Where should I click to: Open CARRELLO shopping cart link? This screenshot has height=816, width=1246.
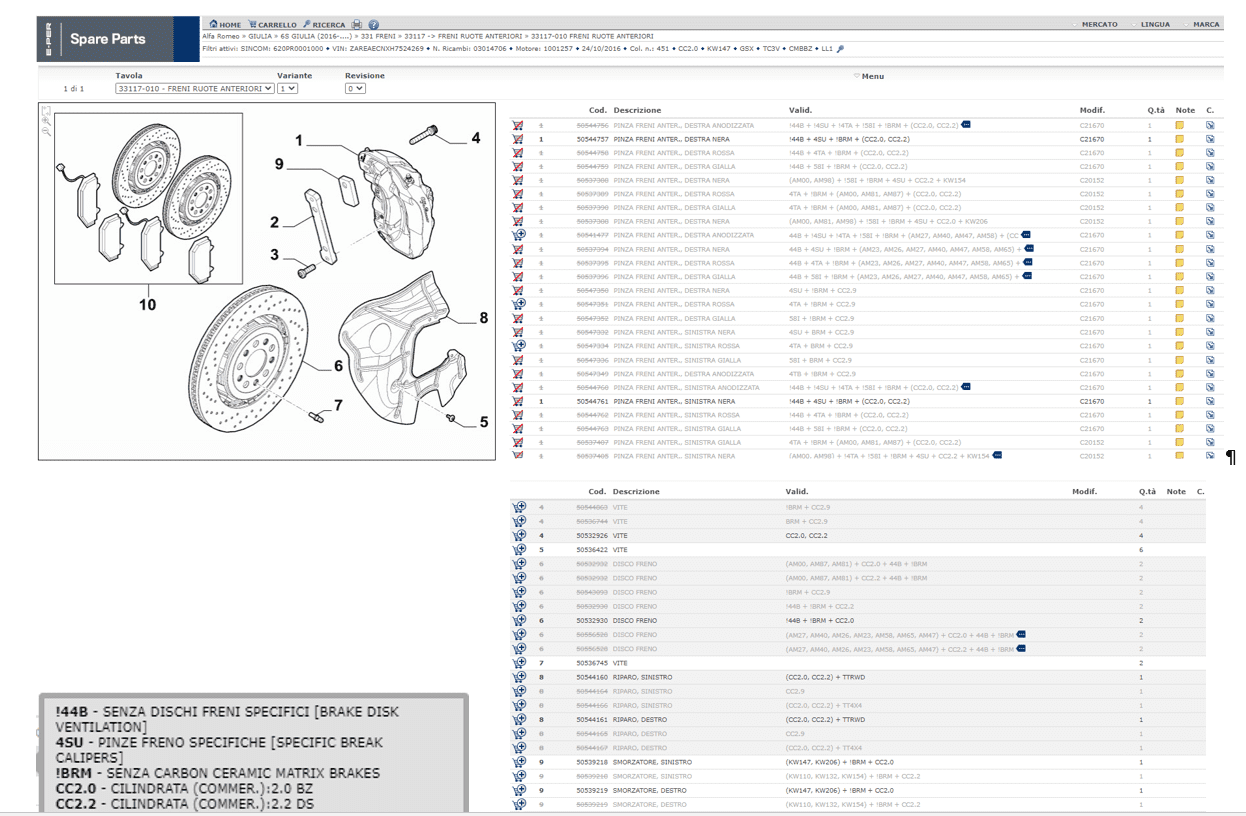(273, 24)
